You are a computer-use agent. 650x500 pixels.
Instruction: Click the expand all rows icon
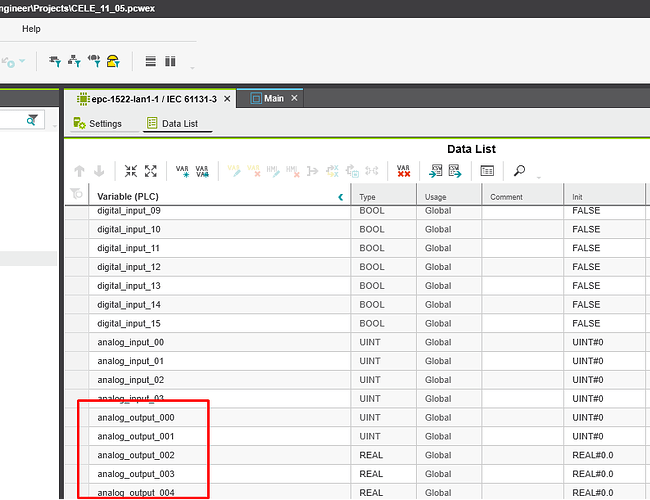(x=151, y=171)
